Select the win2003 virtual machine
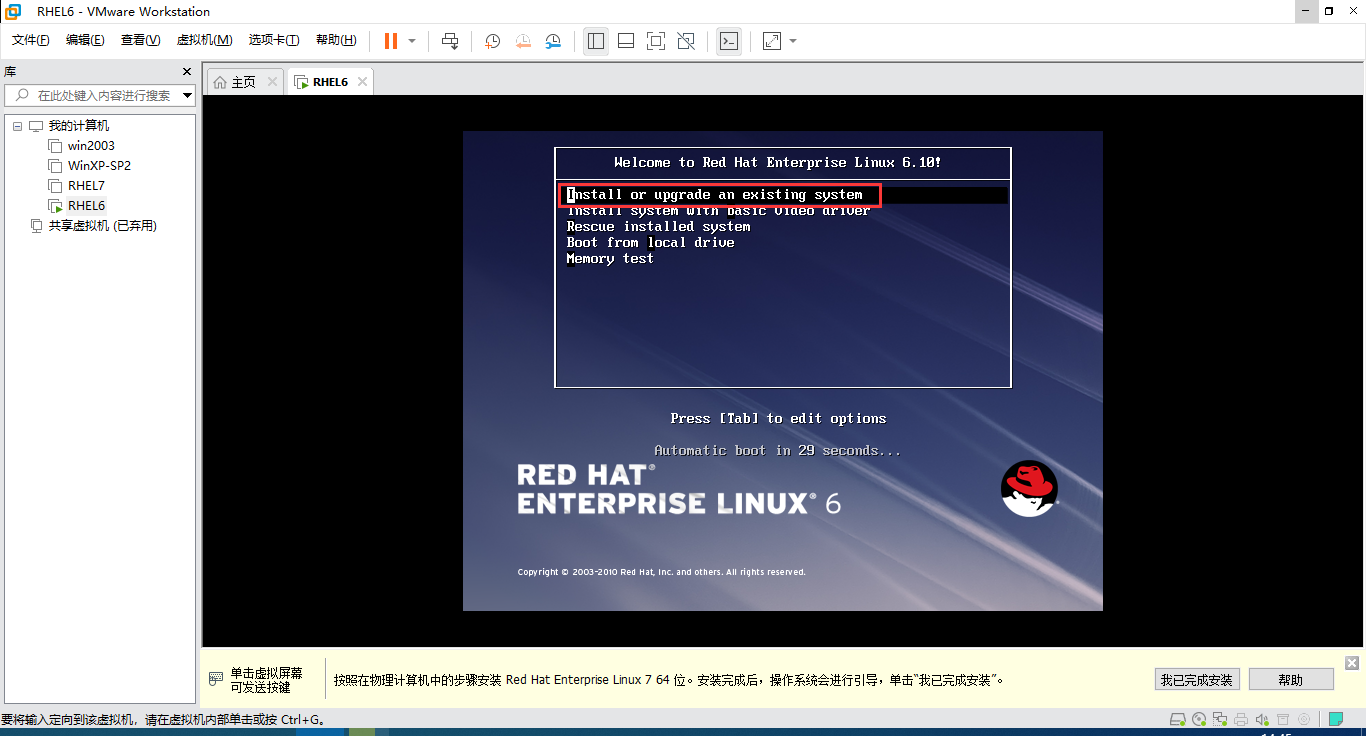 (91, 146)
